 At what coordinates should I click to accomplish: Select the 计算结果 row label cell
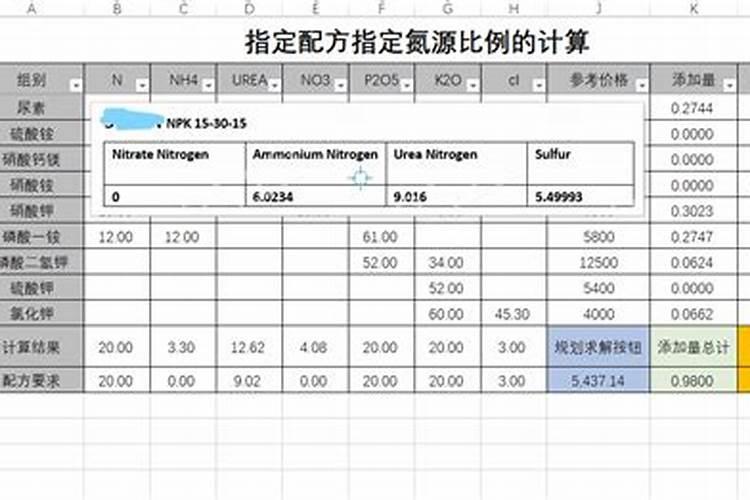(x=41, y=348)
